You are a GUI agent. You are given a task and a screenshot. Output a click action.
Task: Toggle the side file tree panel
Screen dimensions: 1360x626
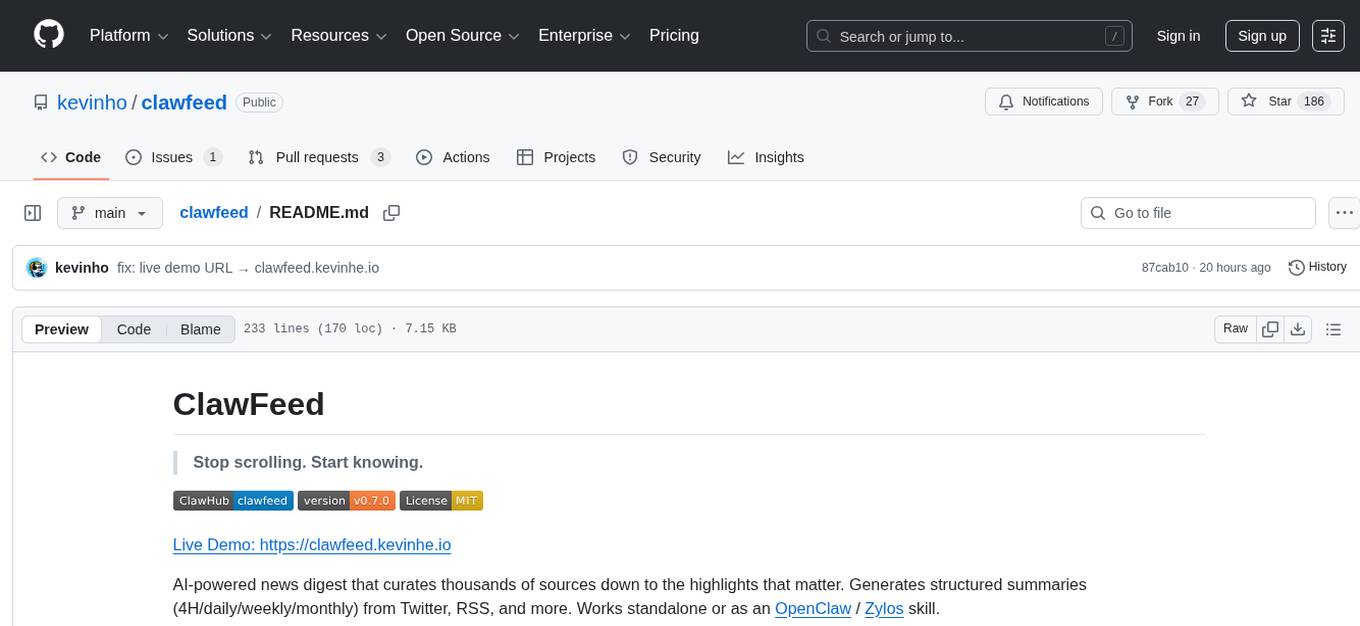coord(33,213)
